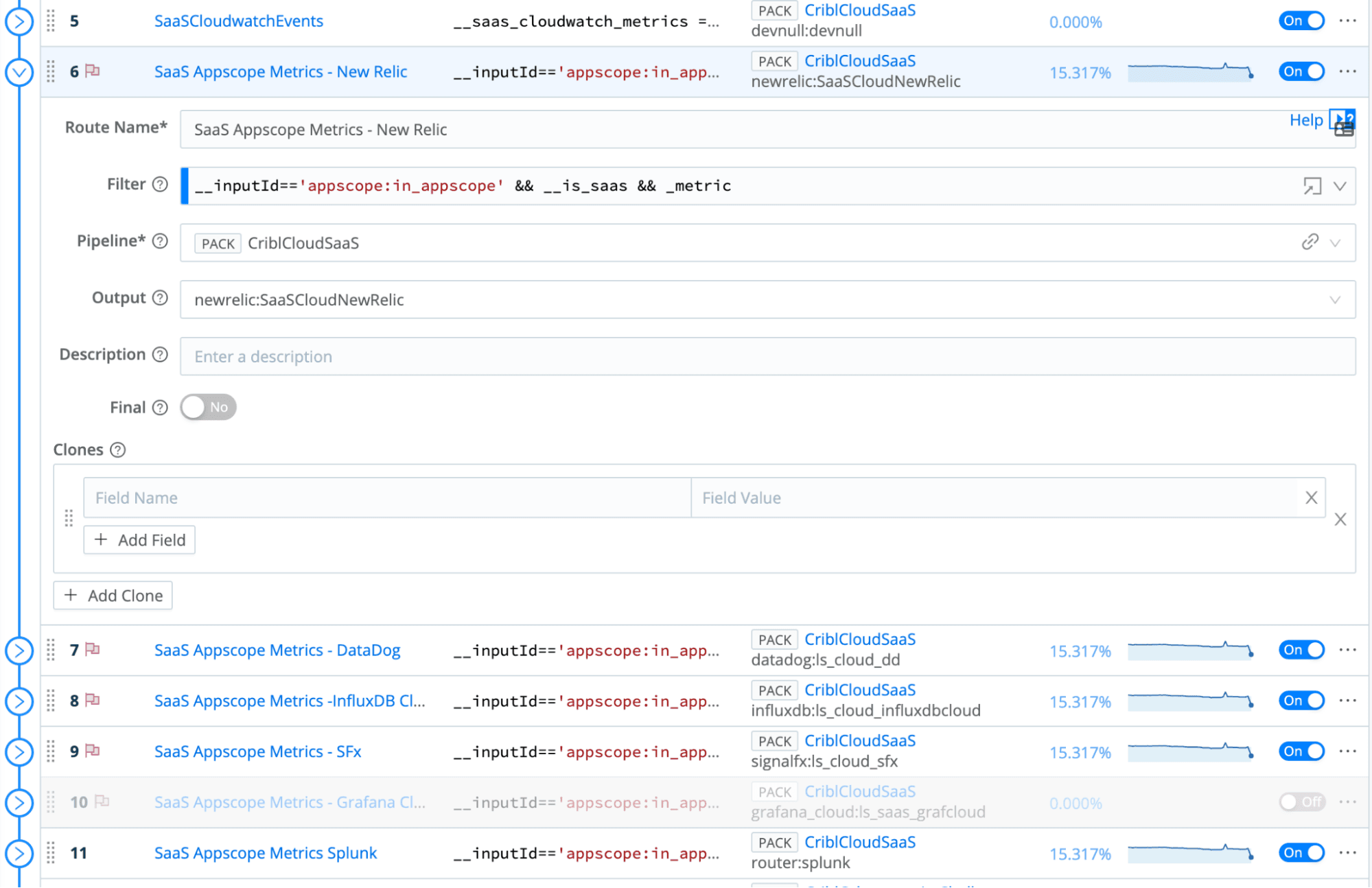Open the filter expression expand editor icon

point(1312,186)
